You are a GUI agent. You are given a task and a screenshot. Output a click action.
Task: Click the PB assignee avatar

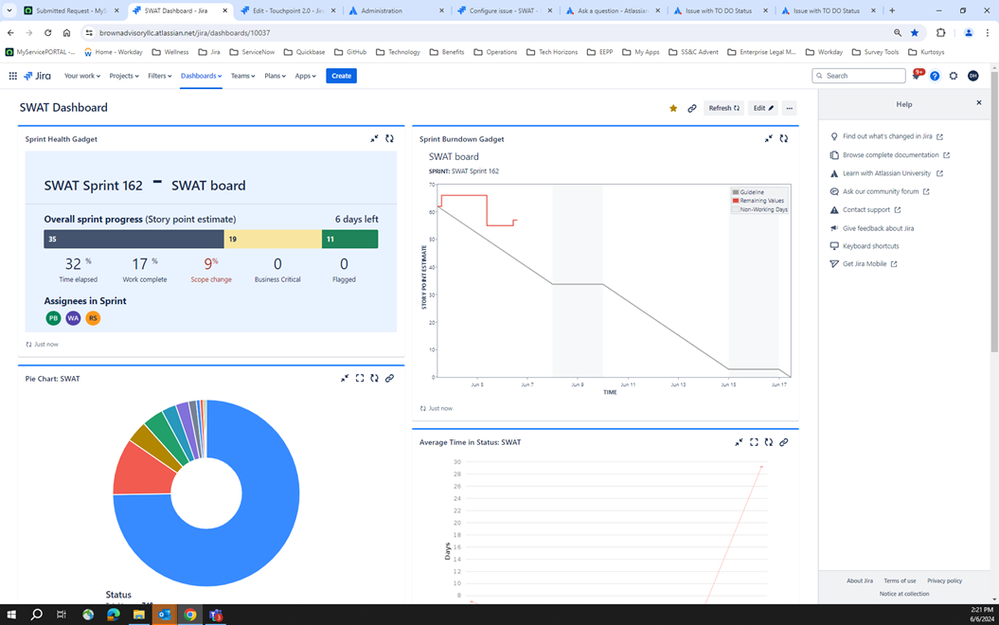click(54, 318)
